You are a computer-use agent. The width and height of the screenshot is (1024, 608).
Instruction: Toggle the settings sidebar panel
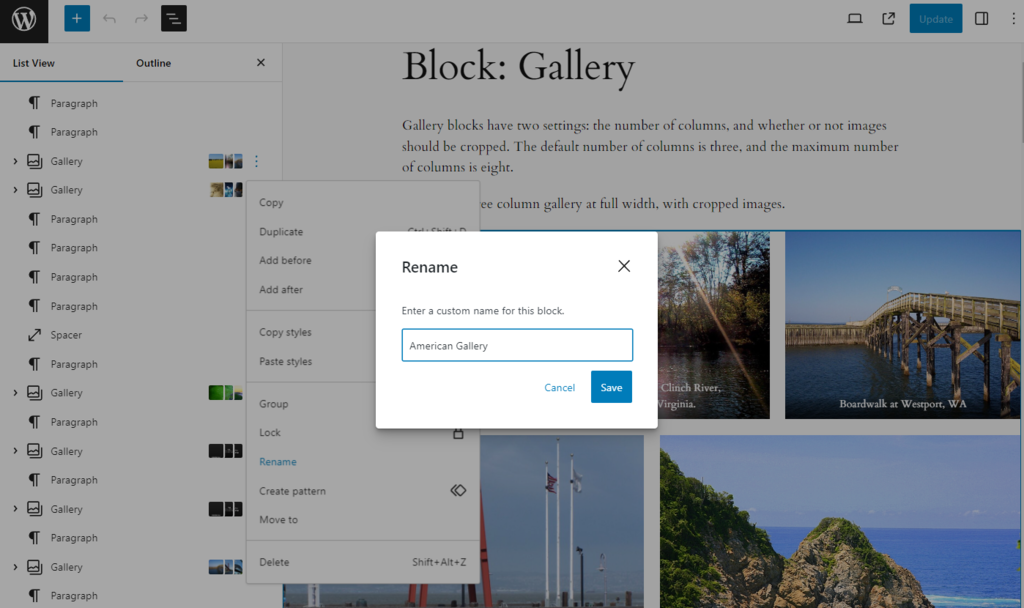[x=981, y=18]
